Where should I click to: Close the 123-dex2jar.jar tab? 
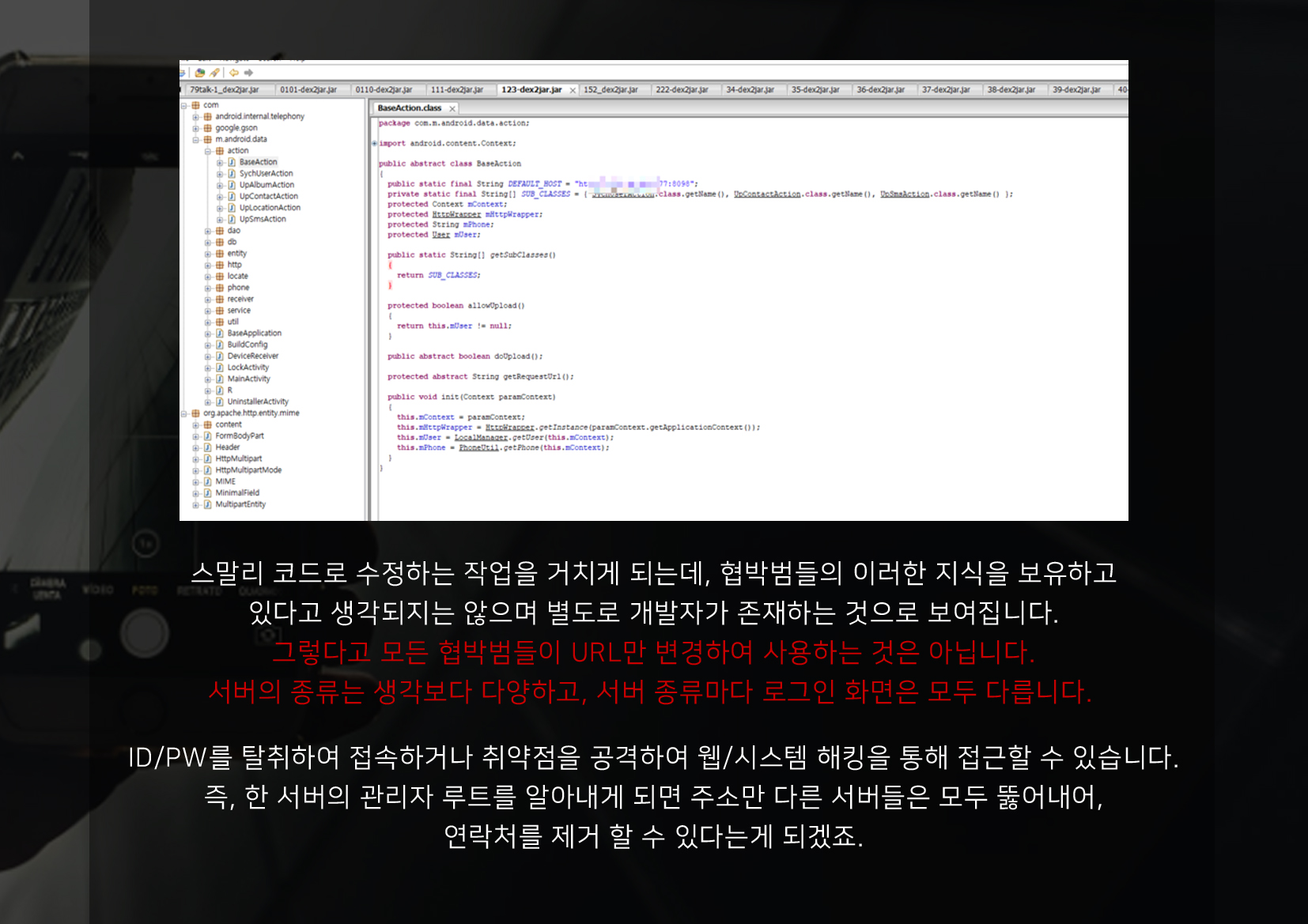coord(573,90)
